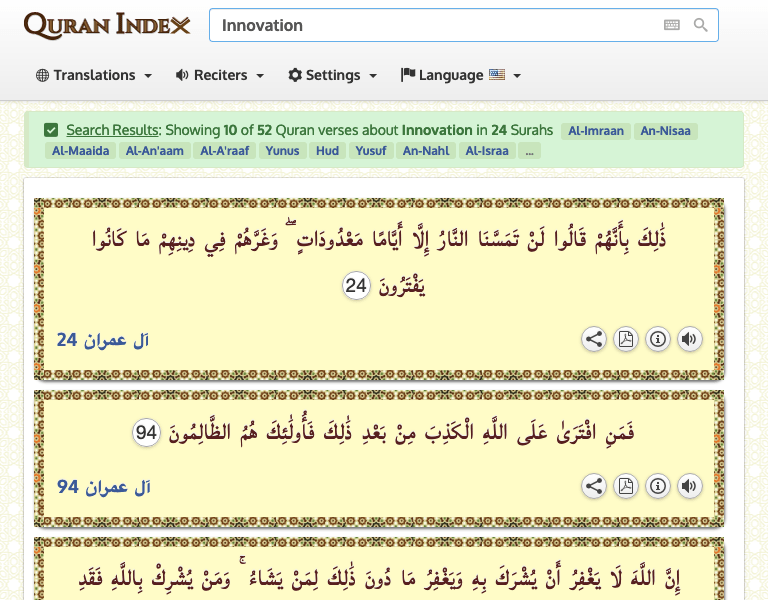Open PDF export for verse 24
Image resolution: width=768 pixels, height=600 pixels.
pyautogui.click(x=626, y=340)
